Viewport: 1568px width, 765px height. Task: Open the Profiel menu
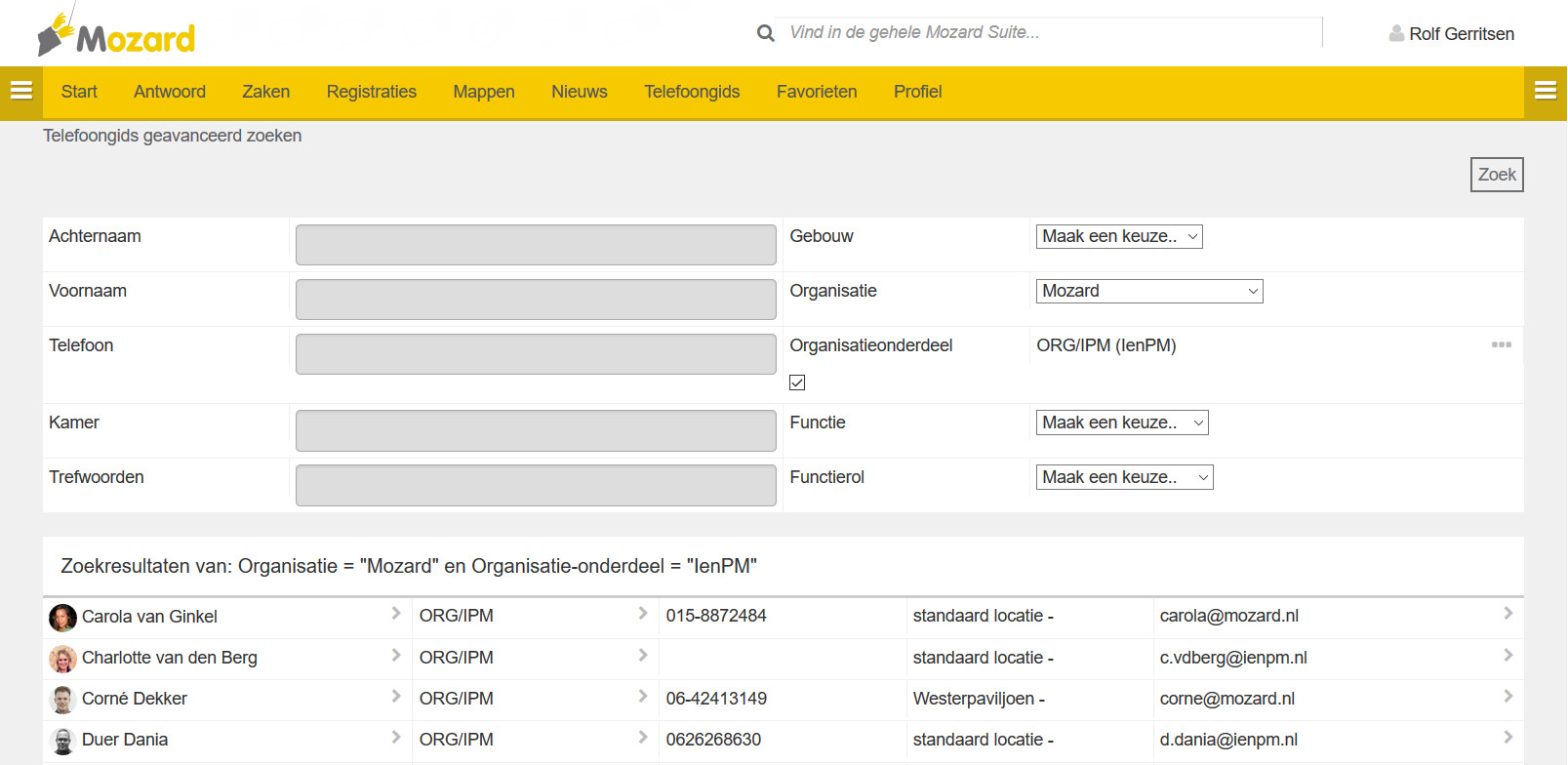coord(918,92)
